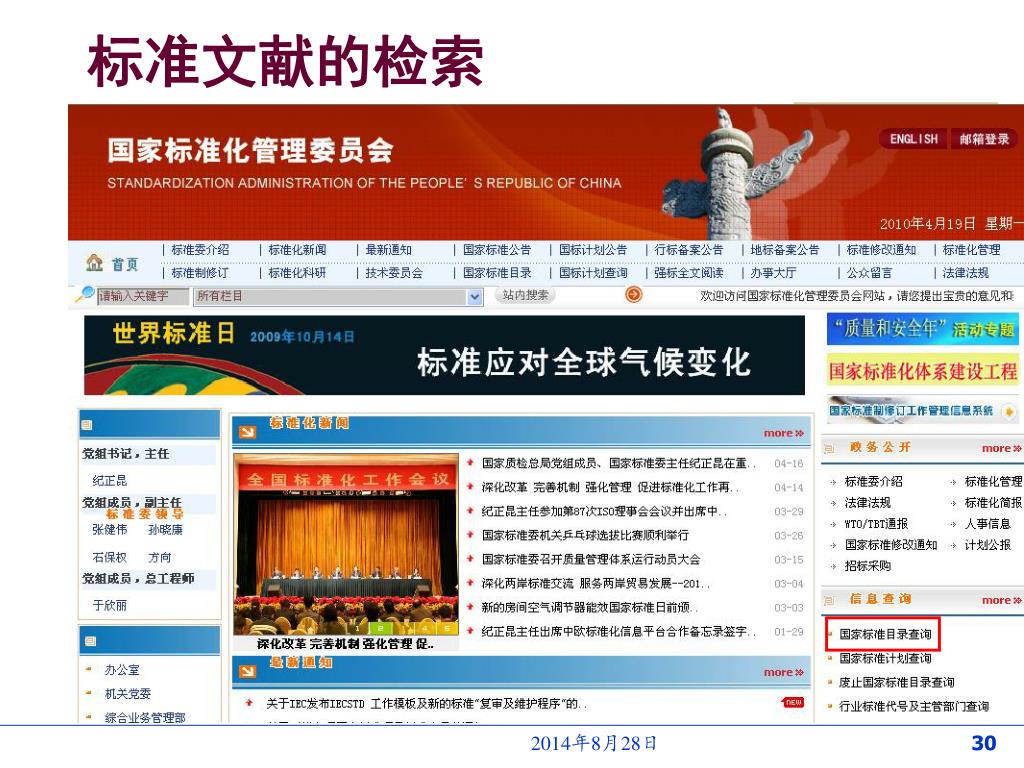Screen dimensions: 1024x768
Task: Click 国家标准计划查询 link
Action: tap(886, 658)
